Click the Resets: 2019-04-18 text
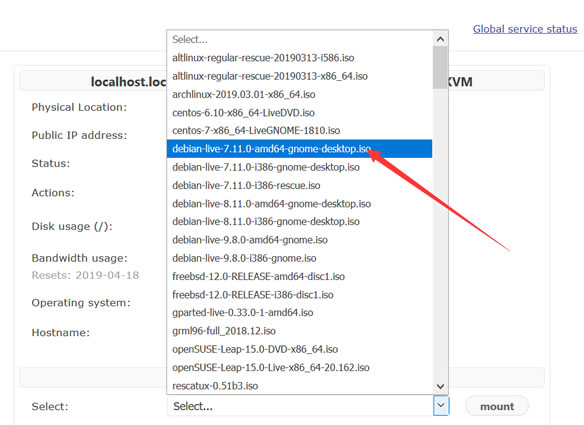Image resolution: width=584 pixels, height=425 pixels. pos(85,275)
